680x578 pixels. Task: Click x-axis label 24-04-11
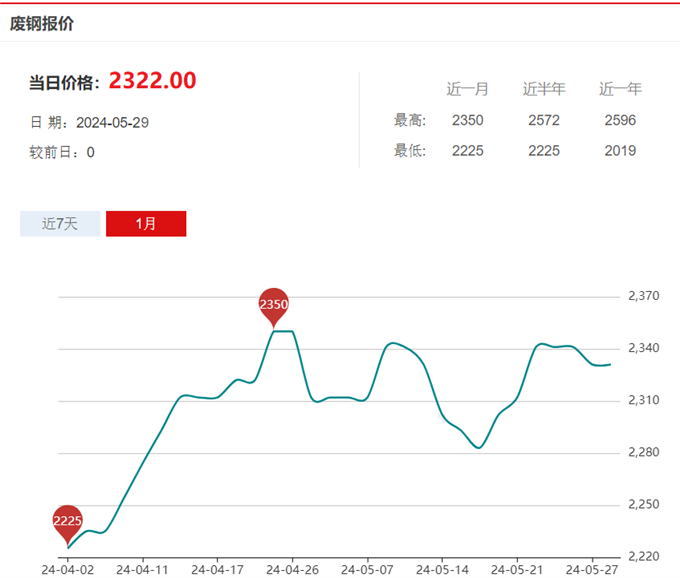142,570
